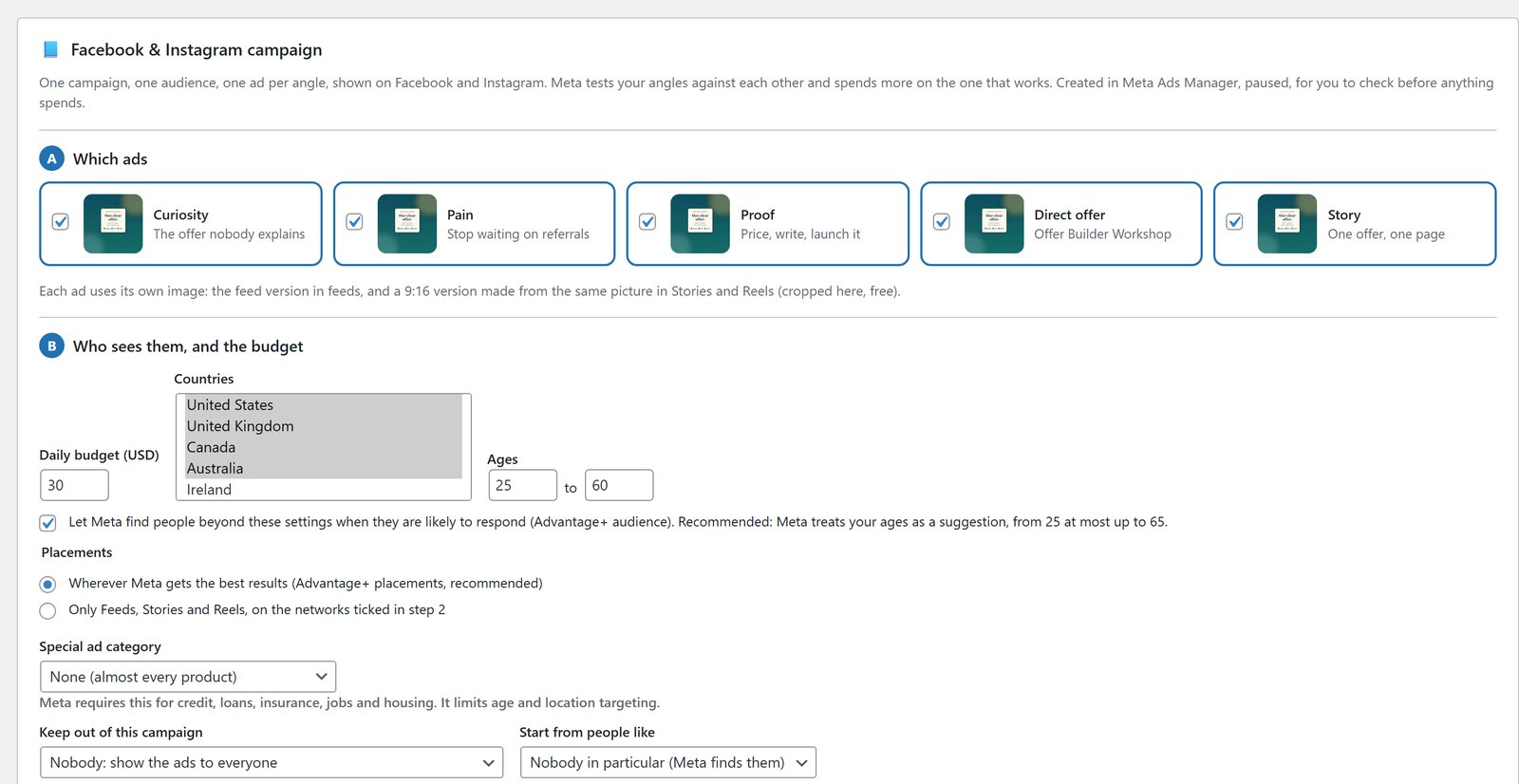The width and height of the screenshot is (1519, 784).
Task: Select United States in the Countries list
Action: coord(323,405)
